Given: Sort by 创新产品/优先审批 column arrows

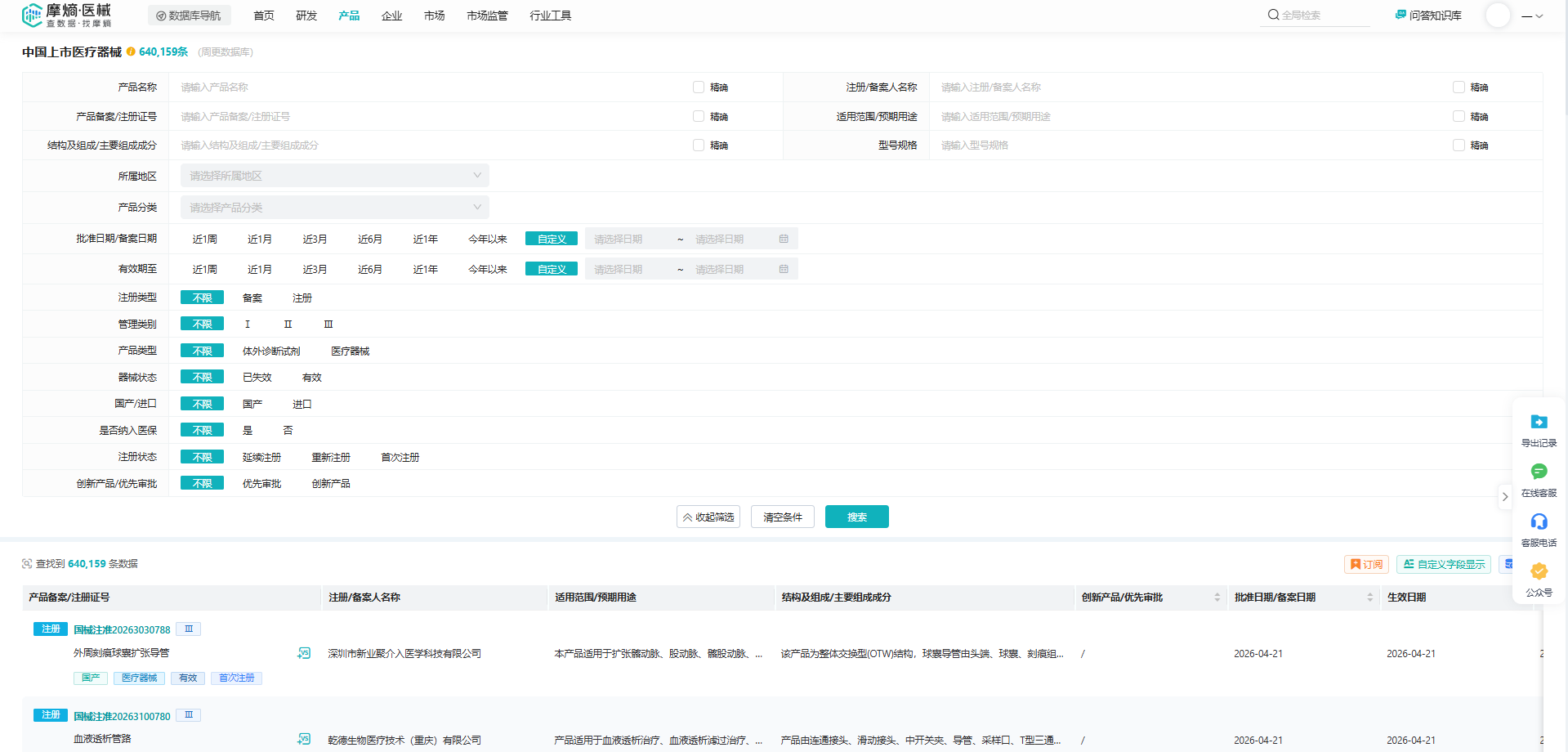Looking at the screenshot, I should pyautogui.click(x=1217, y=598).
